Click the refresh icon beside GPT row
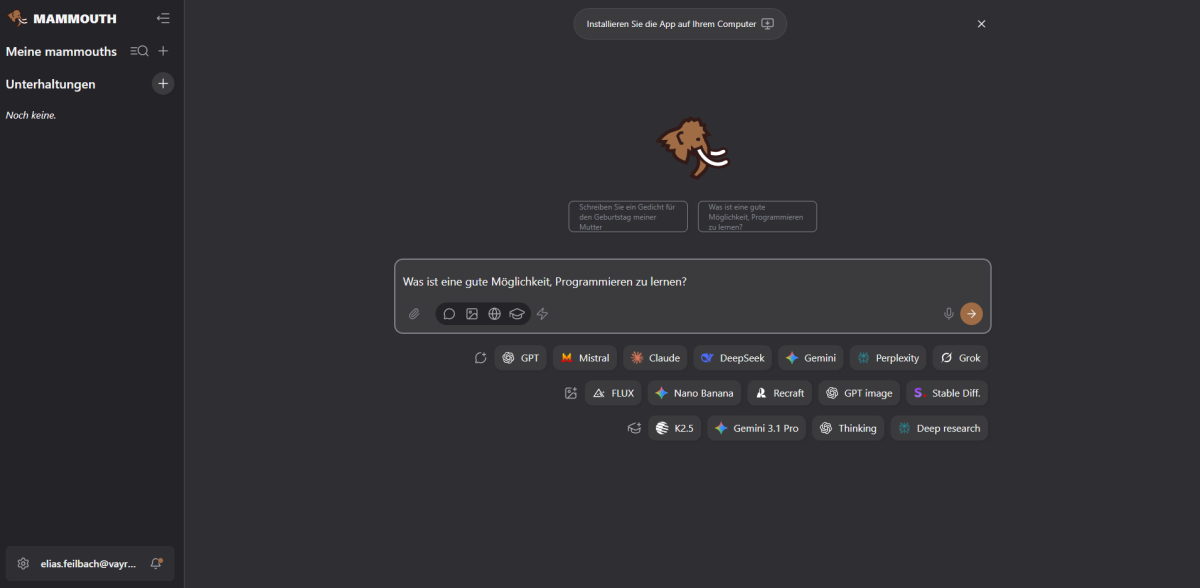Screen dimensions: 1200x588 pos(481,358)
